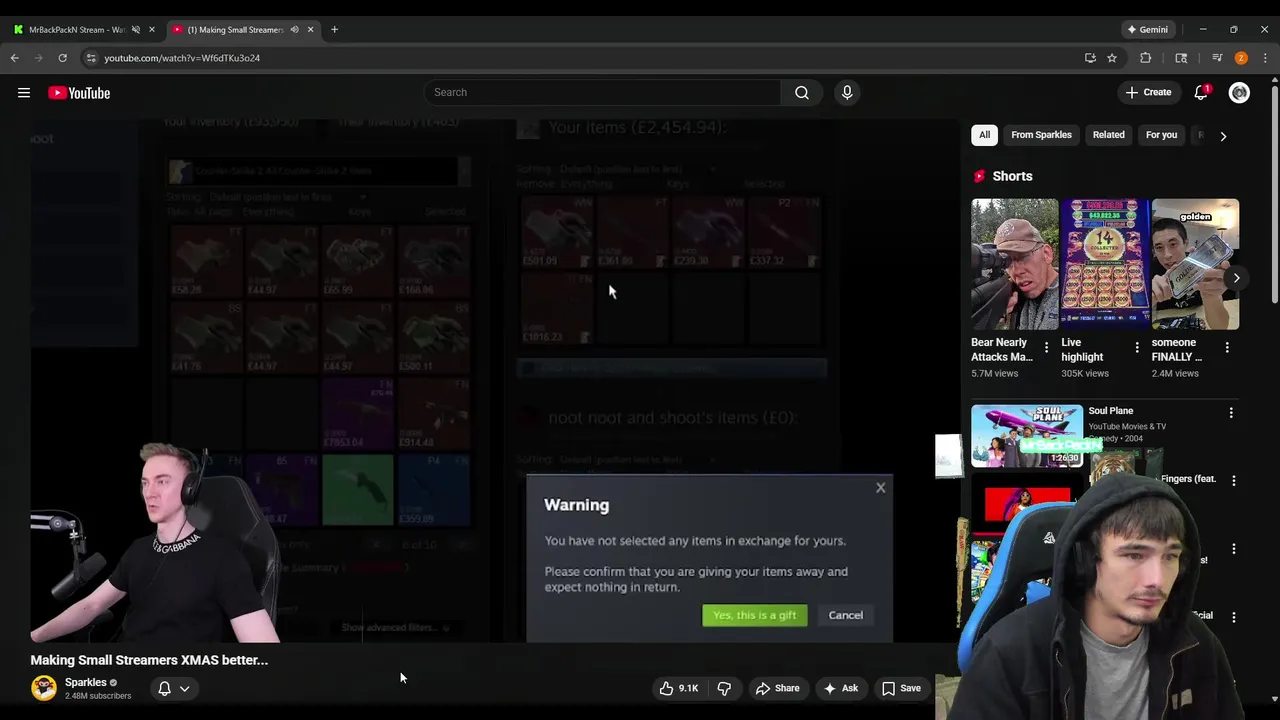Open Soul Plane movie thumbnail
This screenshot has width=1280, height=720.
click(x=1027, y=436)
